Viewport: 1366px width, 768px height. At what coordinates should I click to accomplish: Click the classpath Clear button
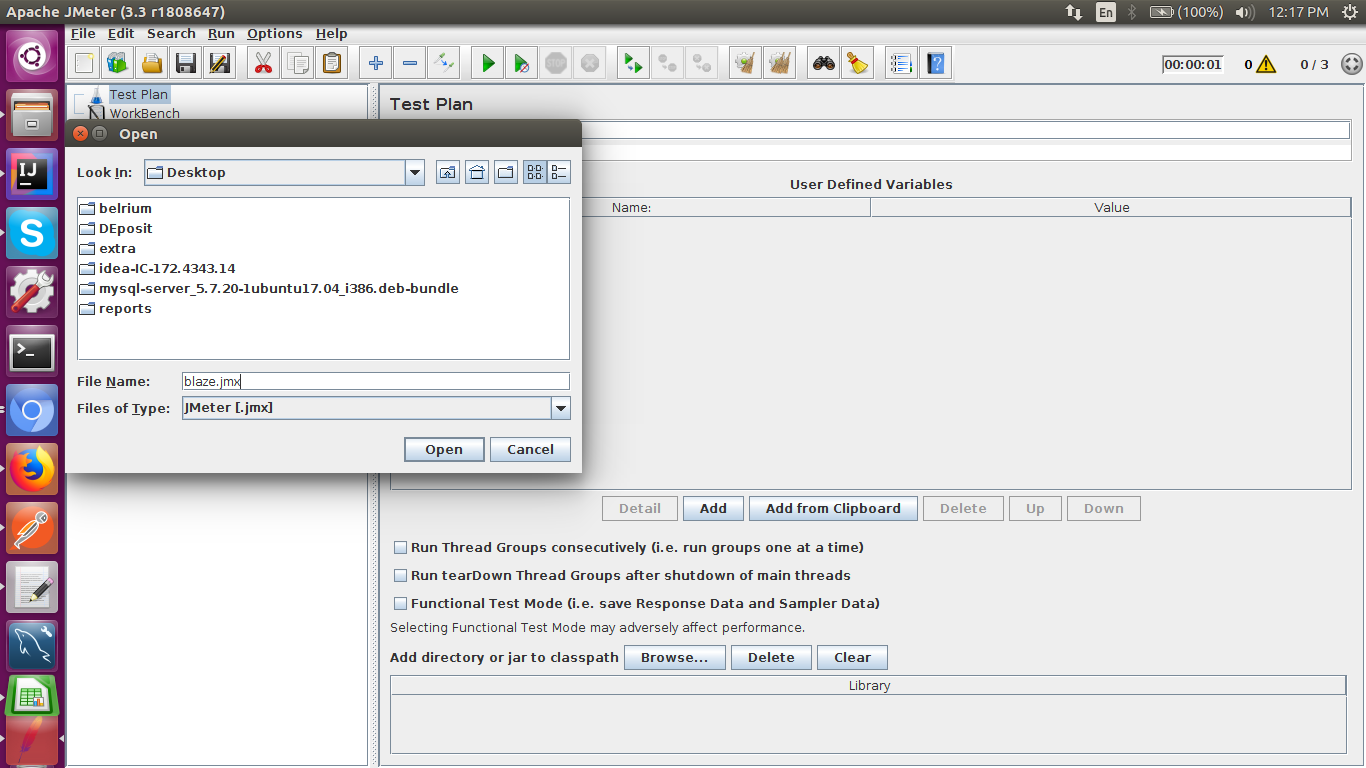[x=852, y=657]
